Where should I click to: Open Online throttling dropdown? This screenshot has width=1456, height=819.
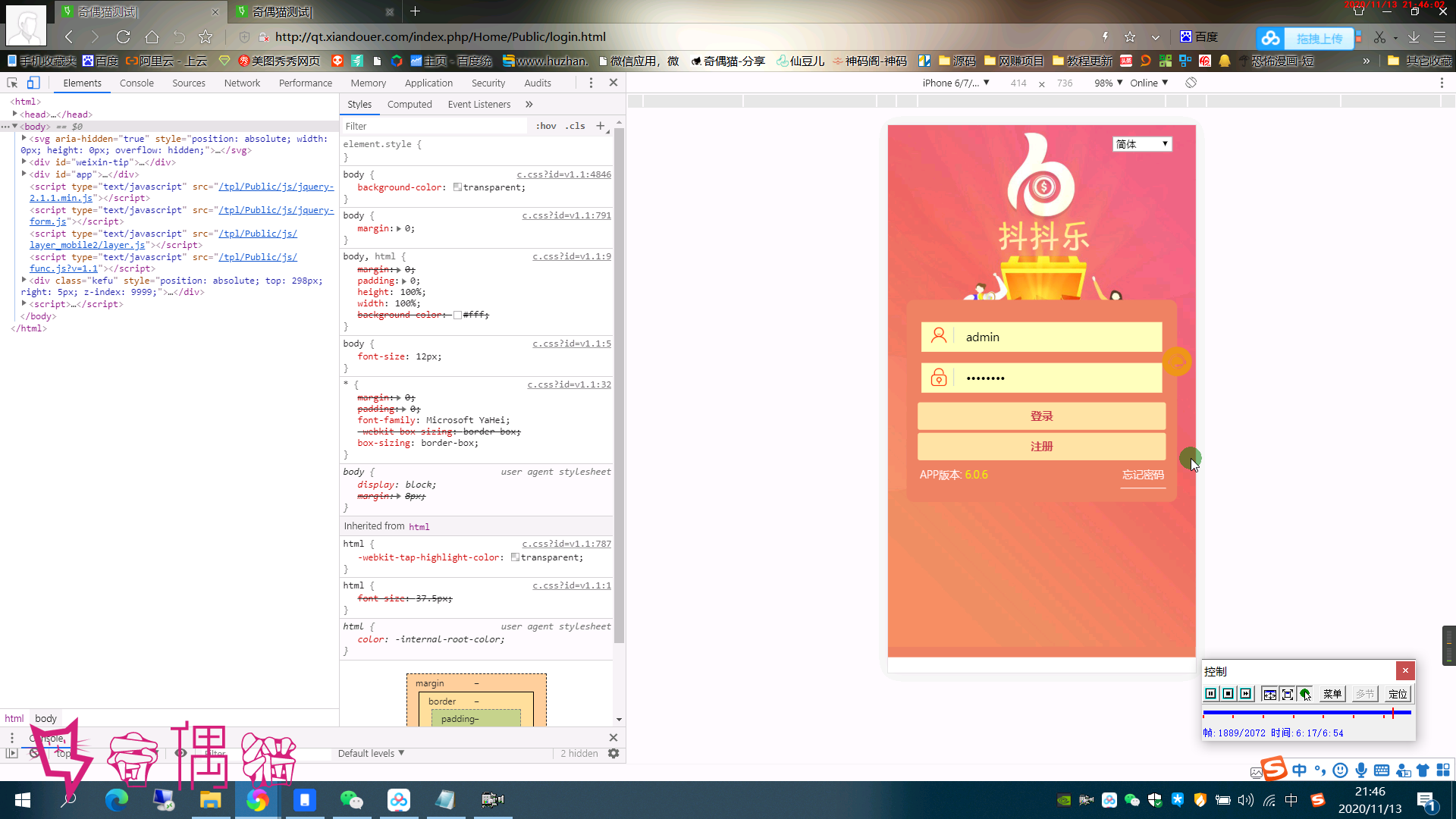coord(1149,83)
